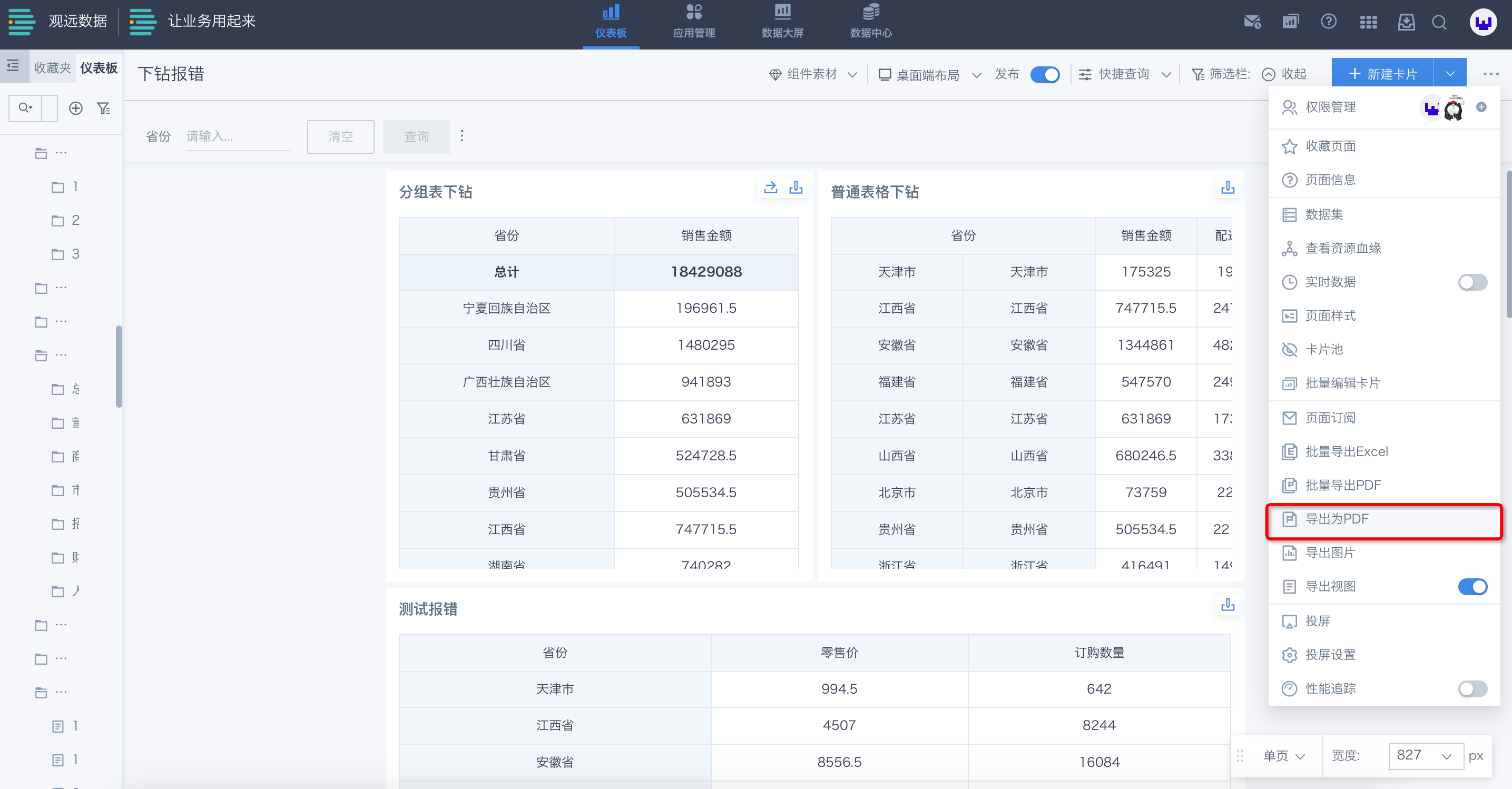Open the user avatar menu
The width and height of the screenshot is (1512, 789).
point(1483,22)
